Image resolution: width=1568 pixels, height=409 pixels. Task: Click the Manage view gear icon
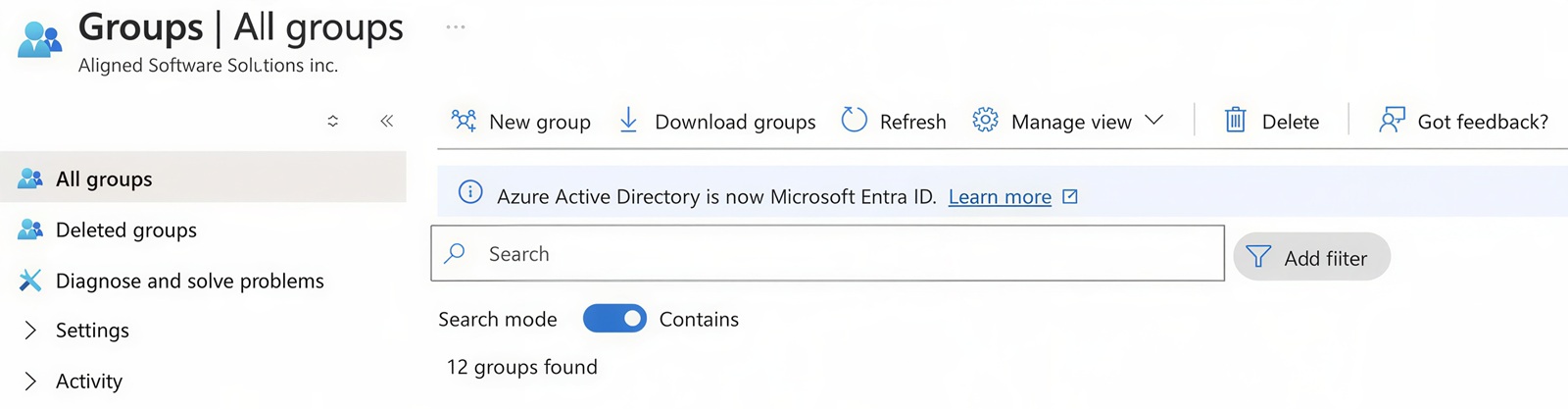985,120
